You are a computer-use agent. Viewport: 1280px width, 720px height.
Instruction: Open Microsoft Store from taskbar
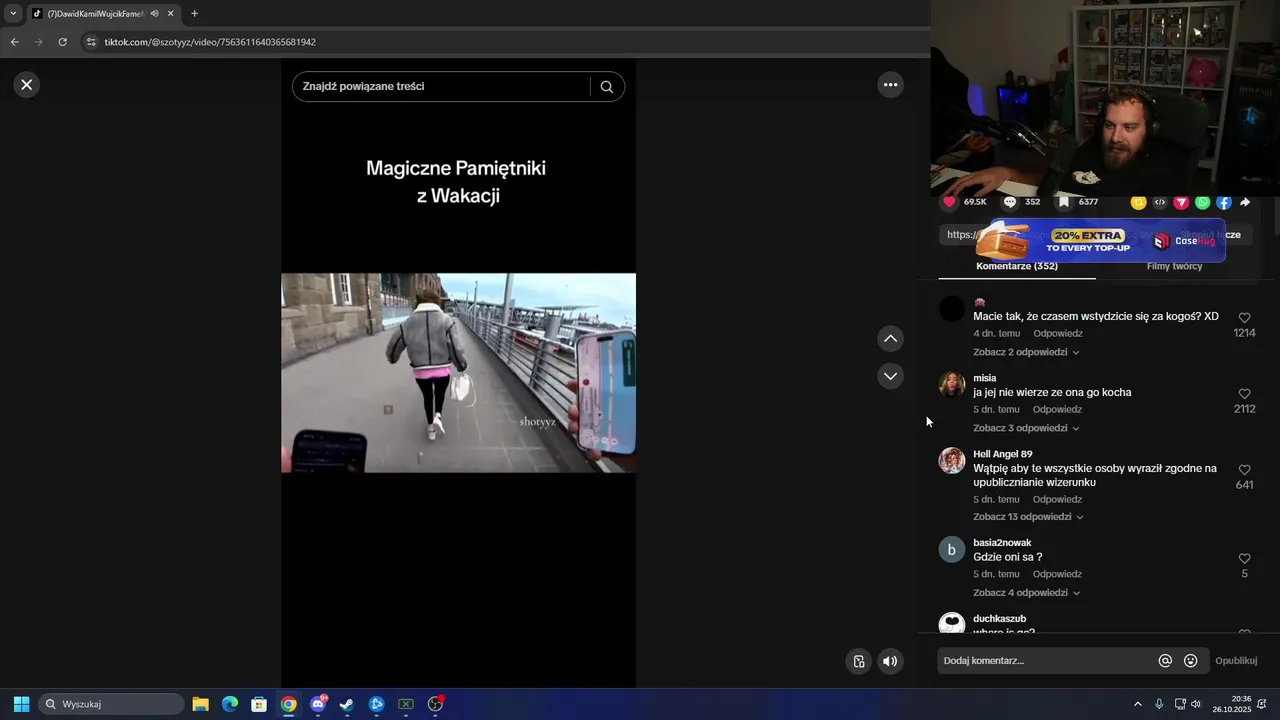click(x=259, y=704)
